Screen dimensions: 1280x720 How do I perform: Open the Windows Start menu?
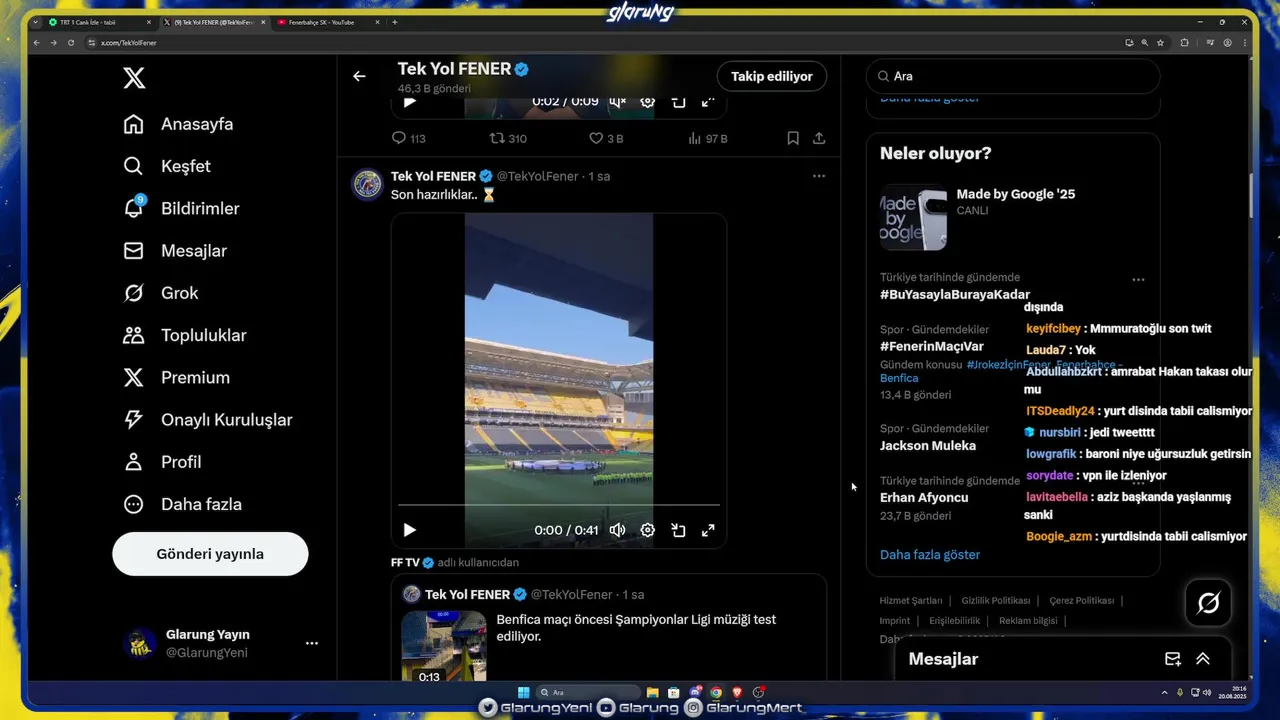pos(523,692)
